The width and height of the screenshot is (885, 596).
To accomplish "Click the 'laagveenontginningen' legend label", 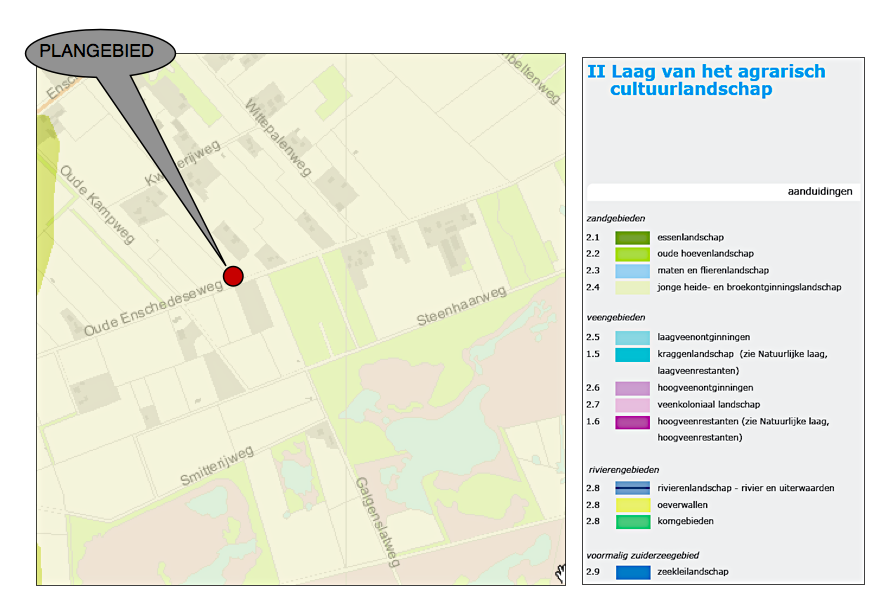I will point(703,337).
